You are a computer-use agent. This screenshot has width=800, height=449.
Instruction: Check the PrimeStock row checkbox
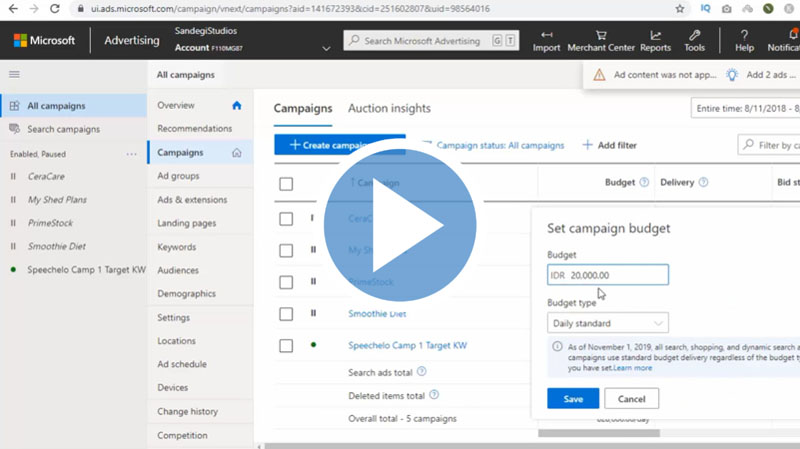[x=286, y=282]
